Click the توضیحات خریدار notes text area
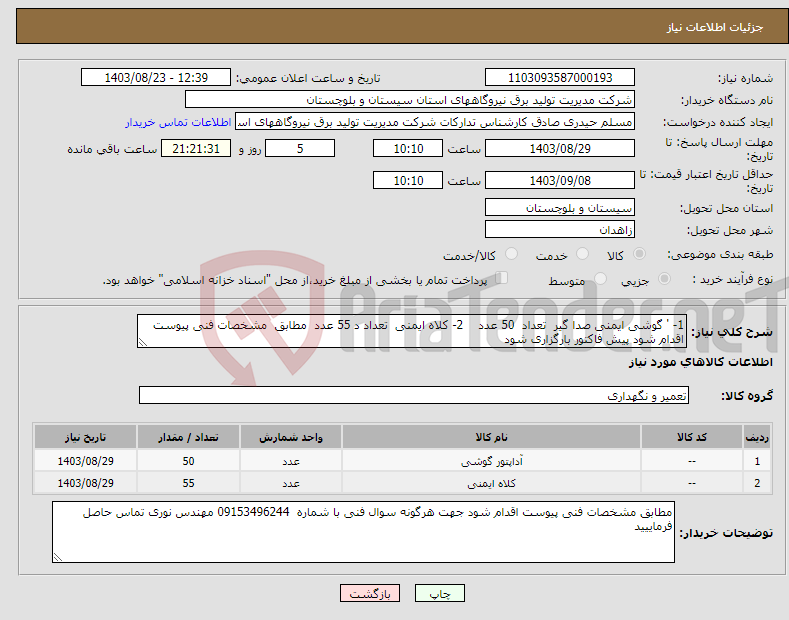The height and width of the screenshot is (620, 789). click(363, 532)
